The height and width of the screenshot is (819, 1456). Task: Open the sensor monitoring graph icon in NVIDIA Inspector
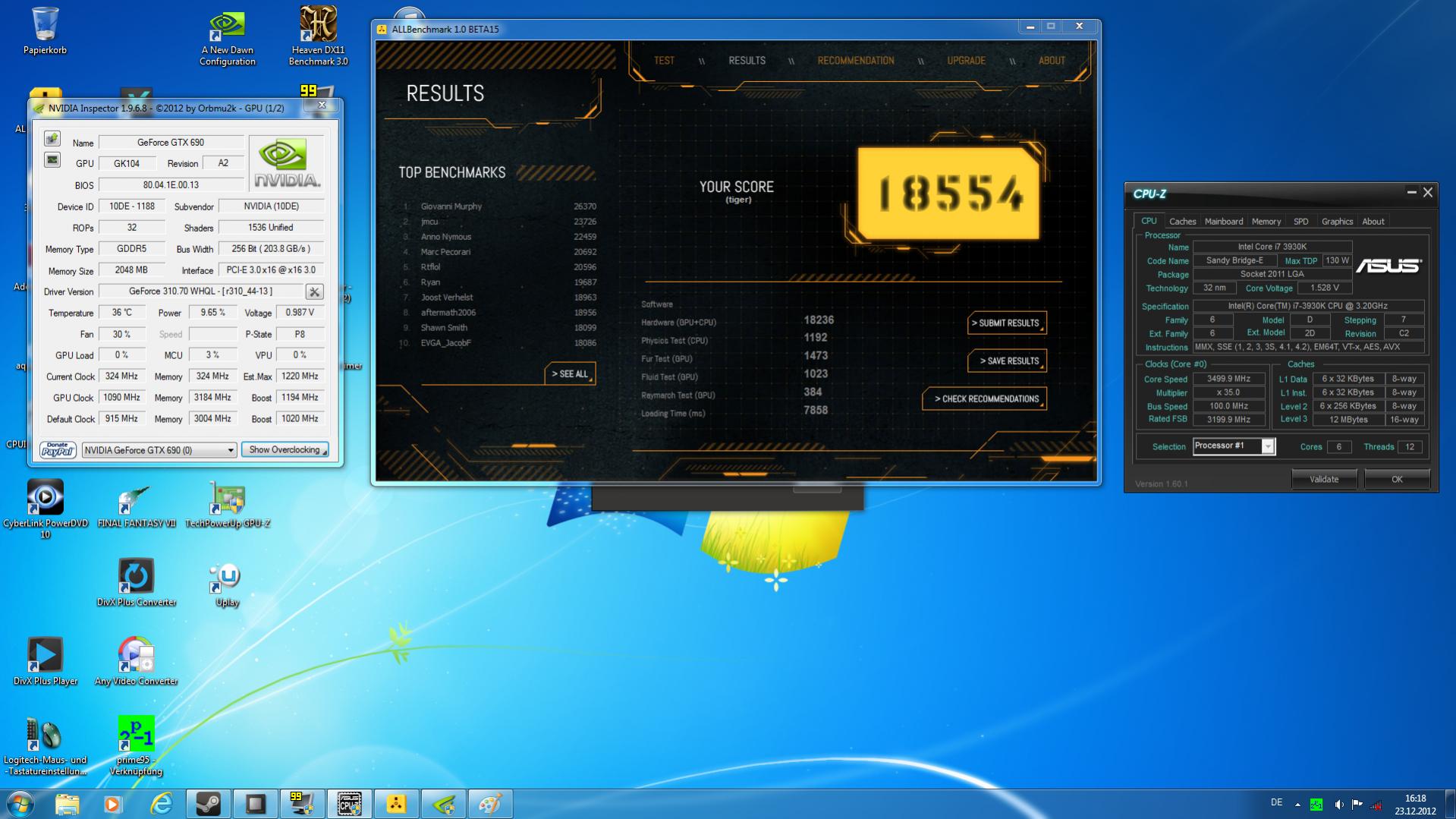[x=52, y=160]
